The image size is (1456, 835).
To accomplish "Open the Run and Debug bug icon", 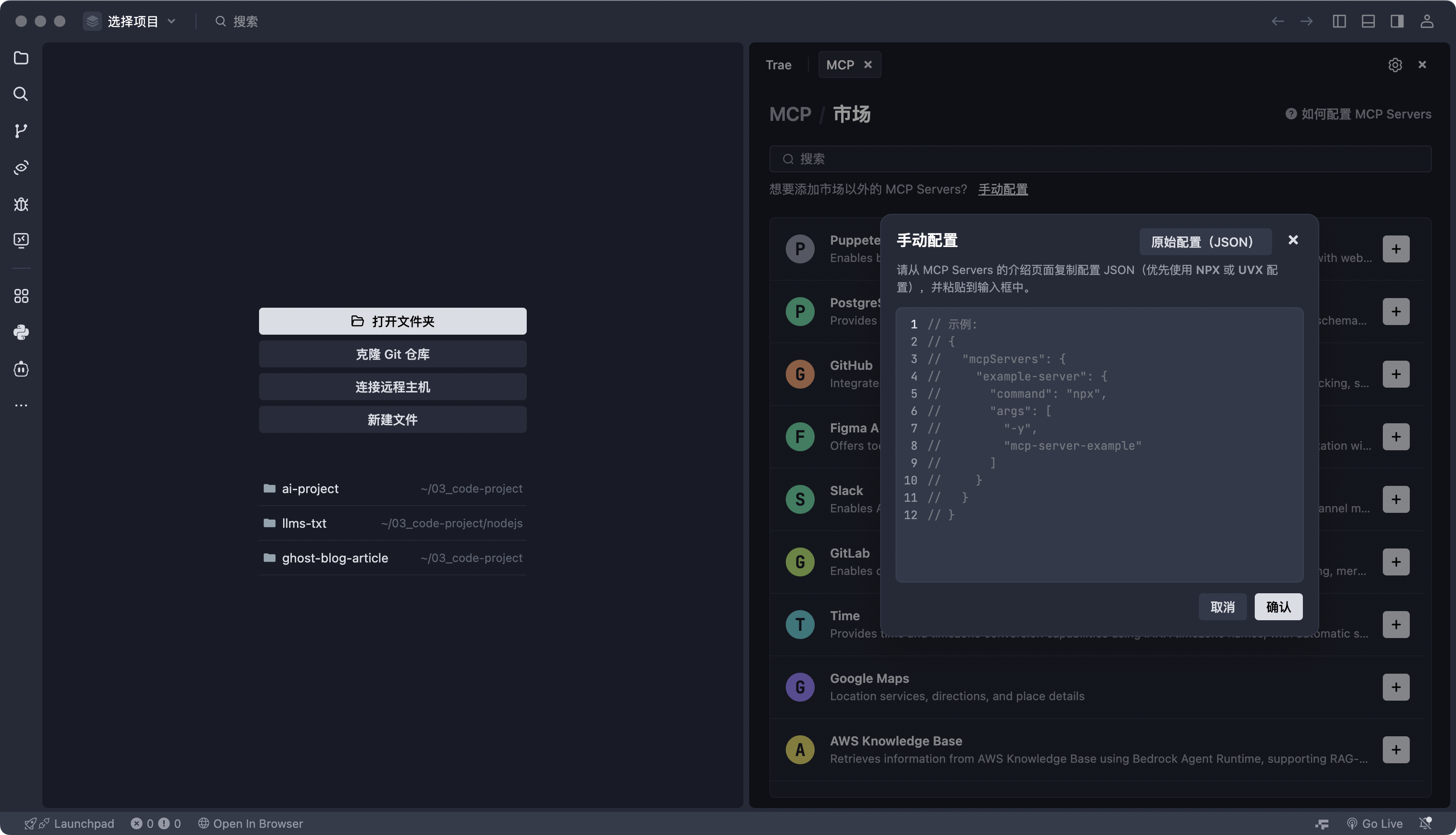I will coord(21,204).
